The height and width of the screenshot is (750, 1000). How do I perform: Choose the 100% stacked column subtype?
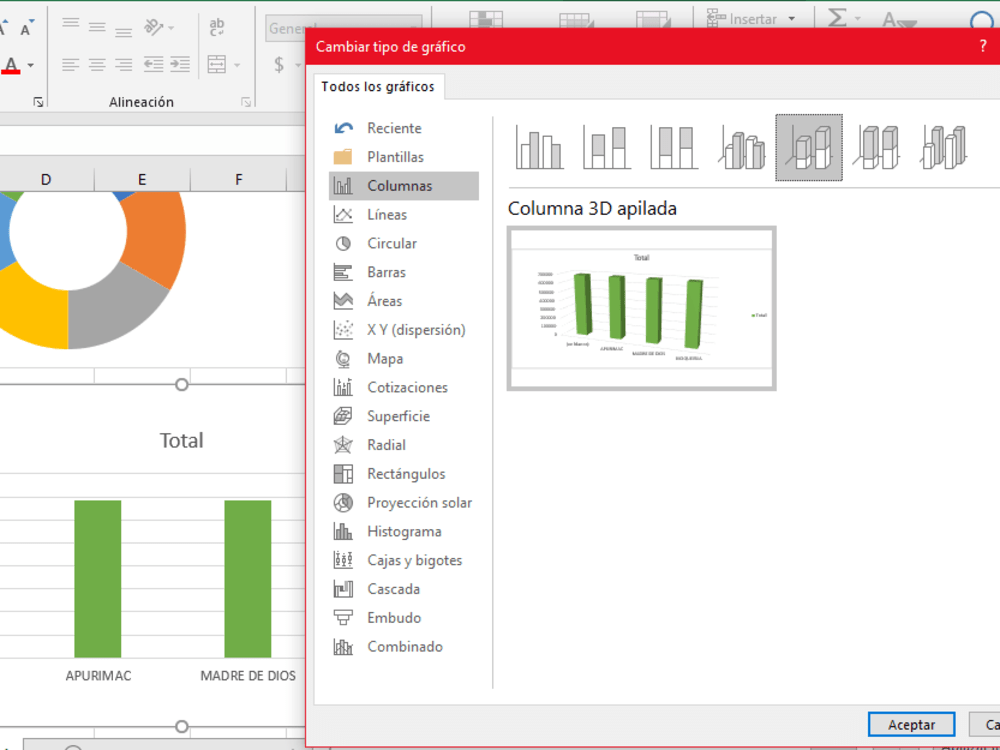(x=674, y=148)
